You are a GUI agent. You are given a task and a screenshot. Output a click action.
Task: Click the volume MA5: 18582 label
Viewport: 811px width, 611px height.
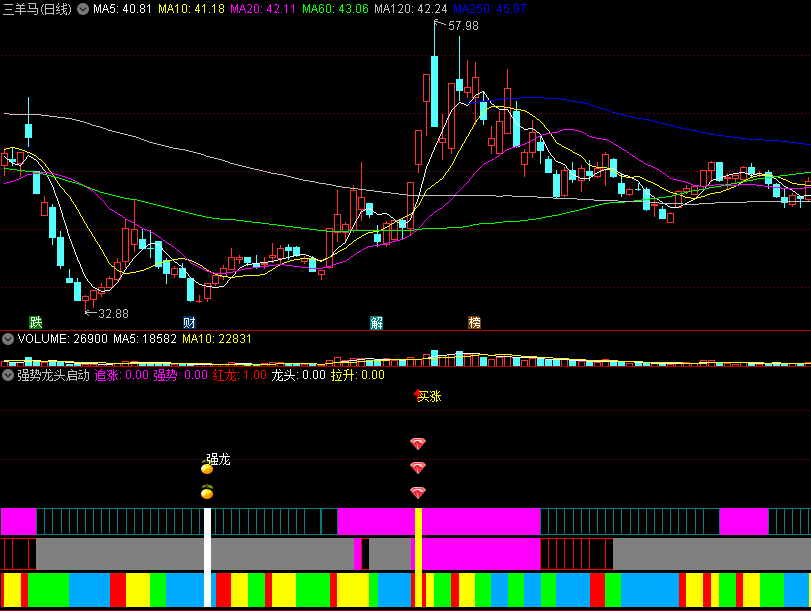pos(145,339)
